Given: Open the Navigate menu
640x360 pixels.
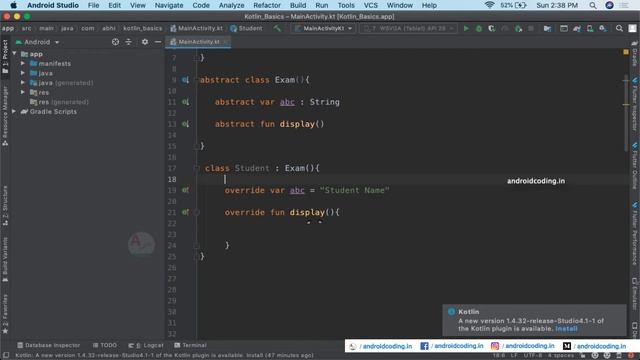Looking at the screenshot, I should (x=169, y=5).
